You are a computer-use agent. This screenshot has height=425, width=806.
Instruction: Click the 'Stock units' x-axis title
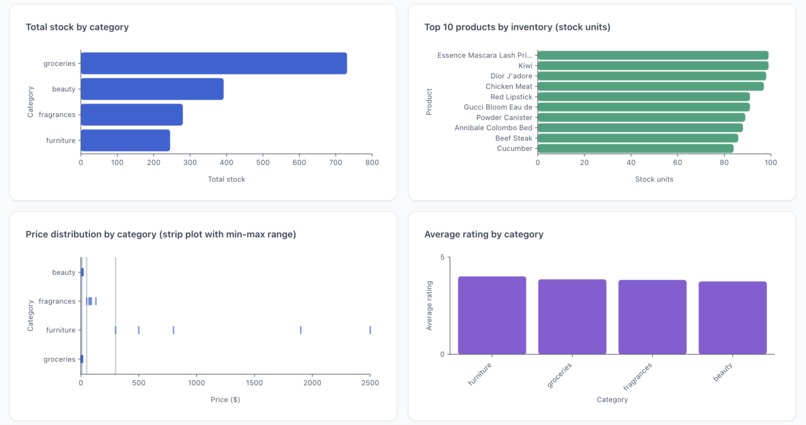654,179
